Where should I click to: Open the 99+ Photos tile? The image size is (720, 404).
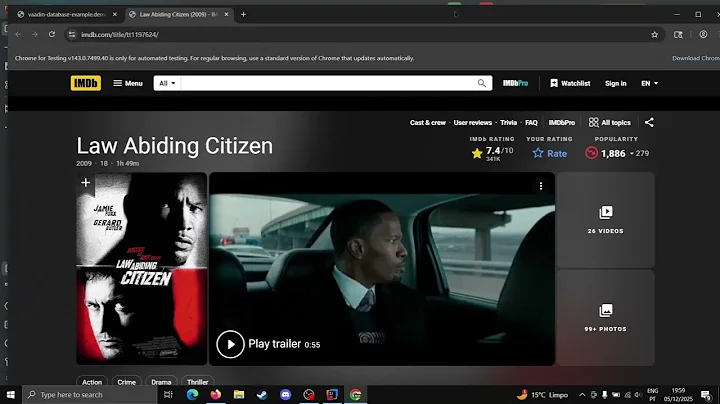click(x=605, y=318)
